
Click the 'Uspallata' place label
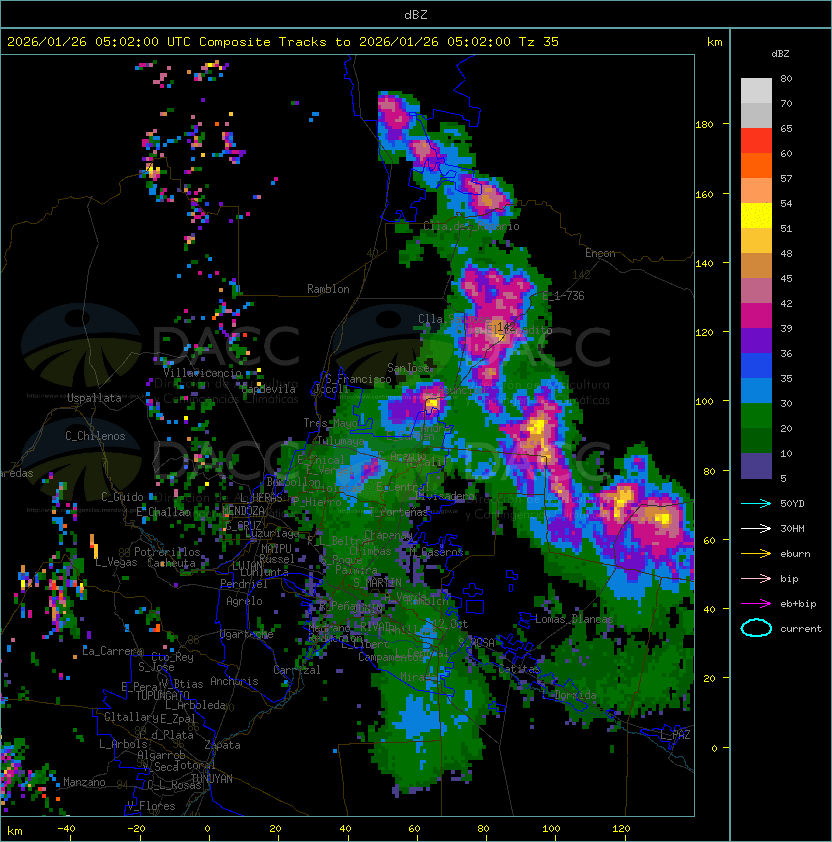tap(95, 398)
